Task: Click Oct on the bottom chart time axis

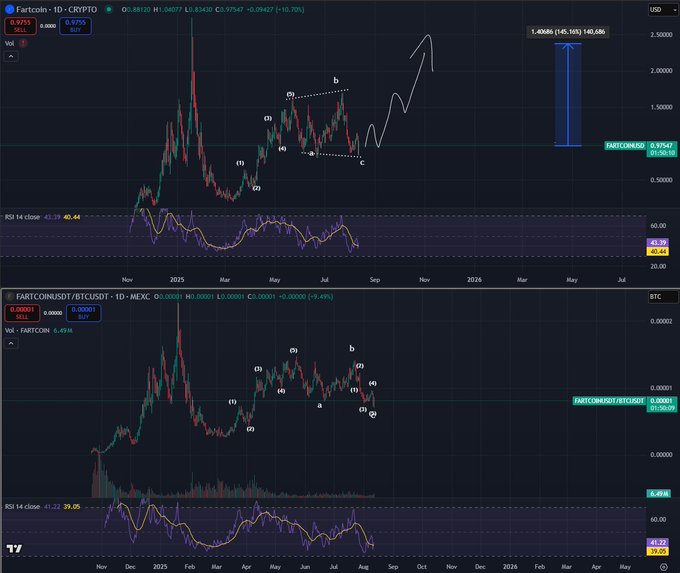Action: click(x=422, y=566)
